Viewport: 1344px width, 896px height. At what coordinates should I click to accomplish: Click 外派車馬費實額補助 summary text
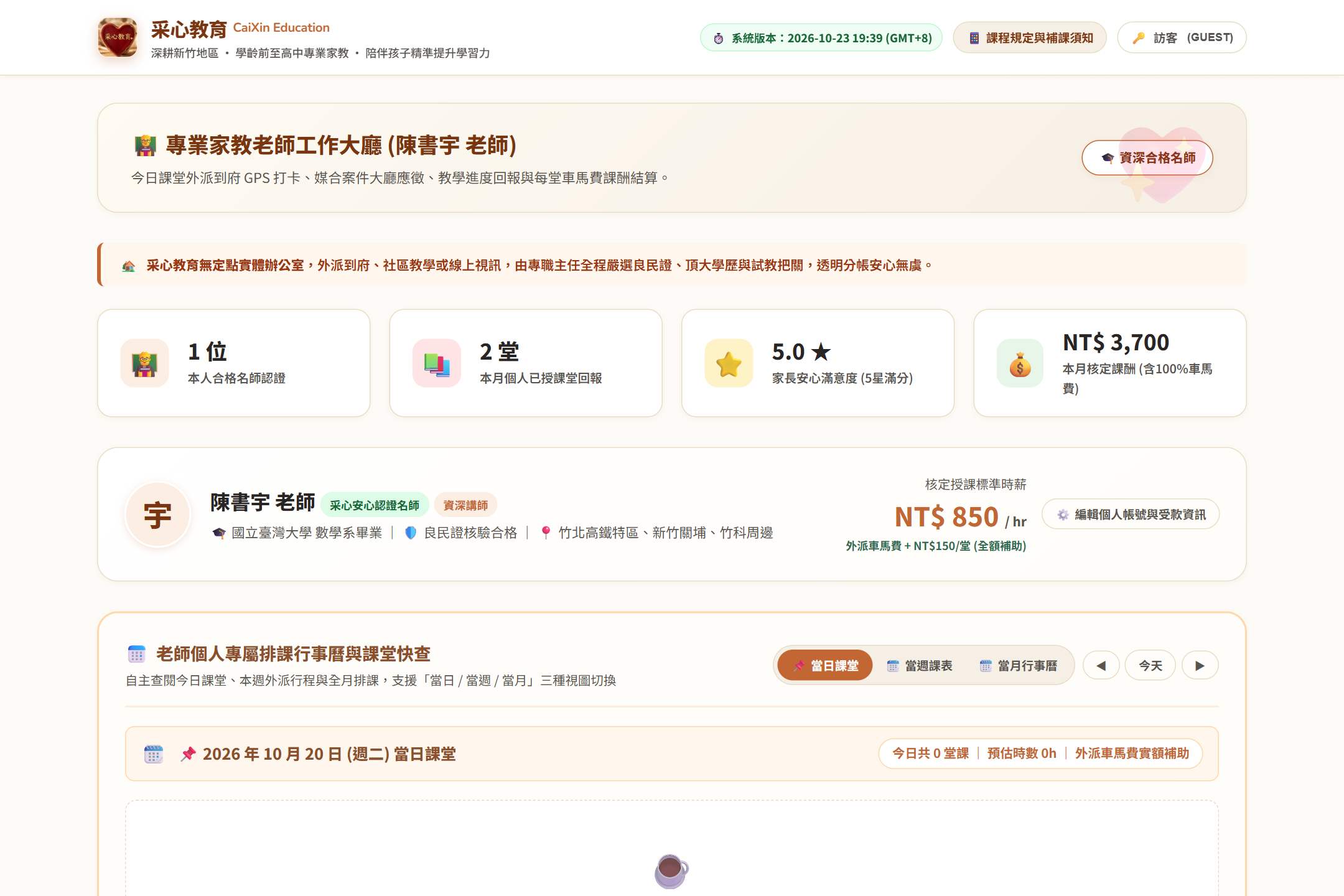[1132, 754]
